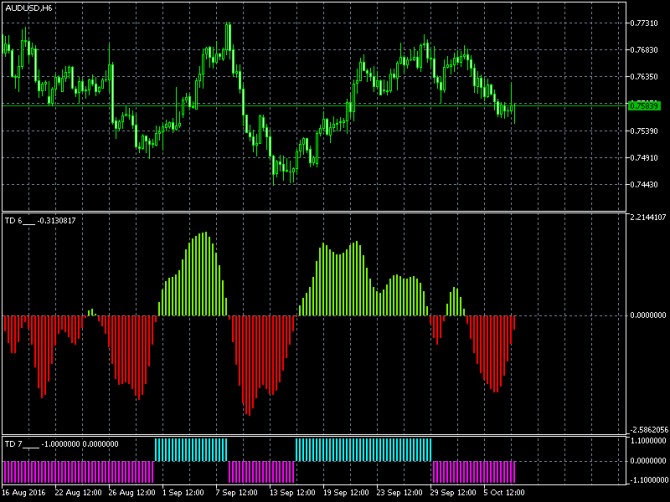Select the 1.1000000 scale value in TD 7
670x502 pixels.
coord(648,440)
